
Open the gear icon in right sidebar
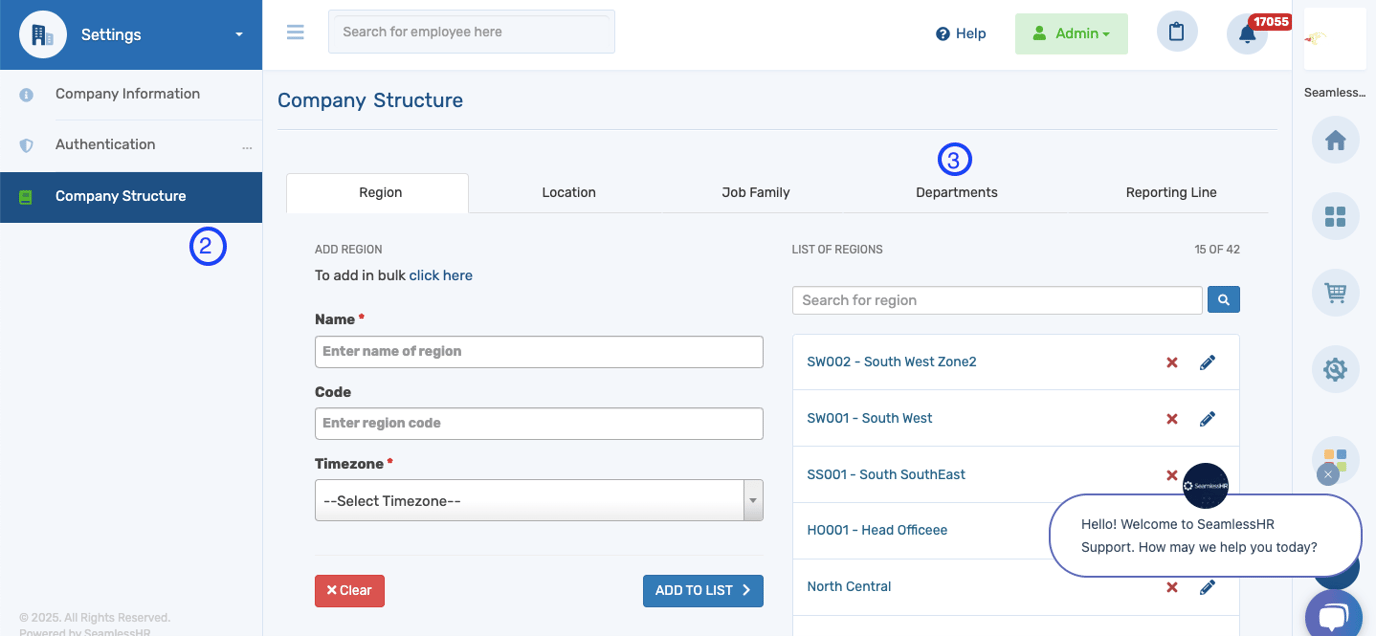tap(1335, 370)
